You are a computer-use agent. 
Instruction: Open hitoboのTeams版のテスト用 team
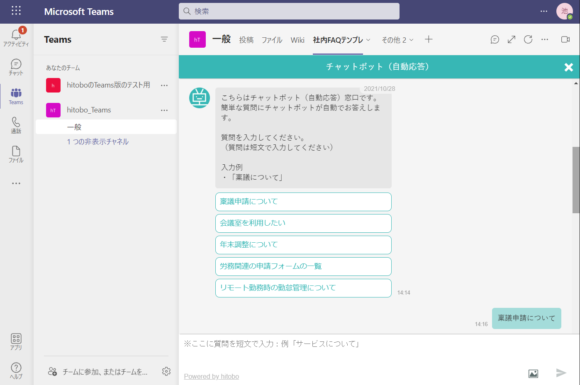108,85
